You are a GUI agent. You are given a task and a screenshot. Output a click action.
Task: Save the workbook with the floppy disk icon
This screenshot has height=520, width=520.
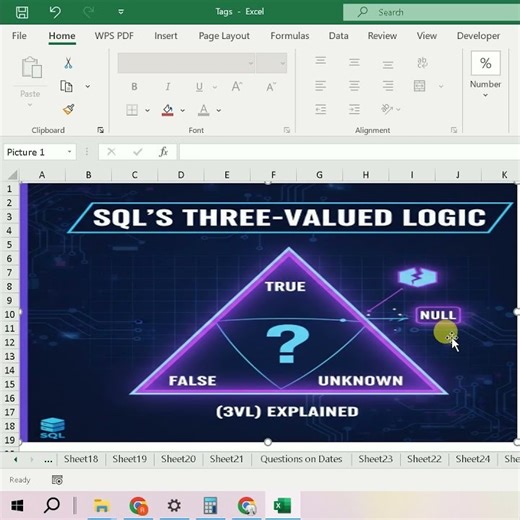[22, 12]
